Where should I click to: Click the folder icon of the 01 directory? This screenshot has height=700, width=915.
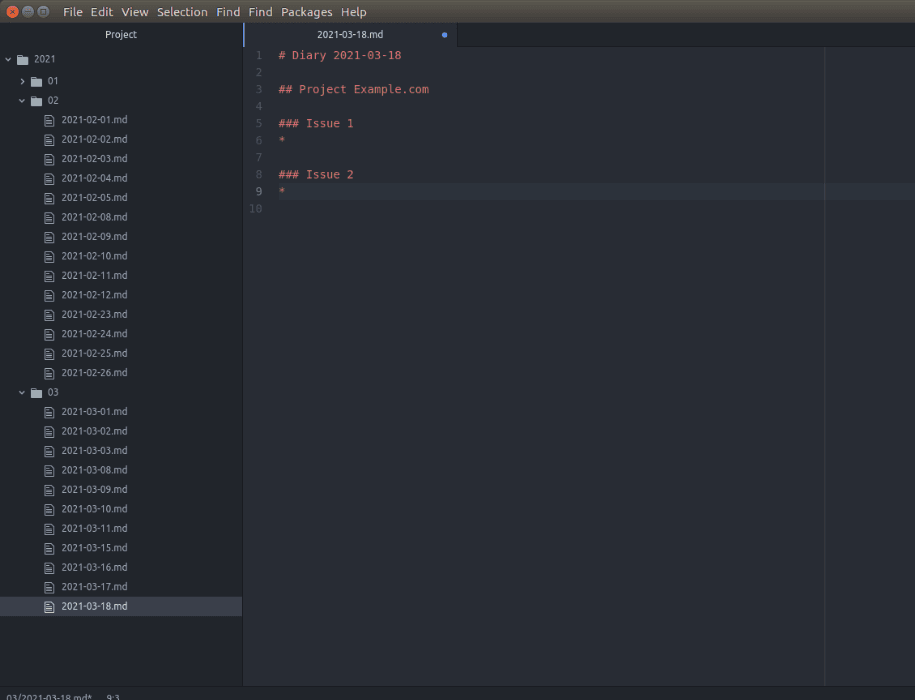[37, 81]
